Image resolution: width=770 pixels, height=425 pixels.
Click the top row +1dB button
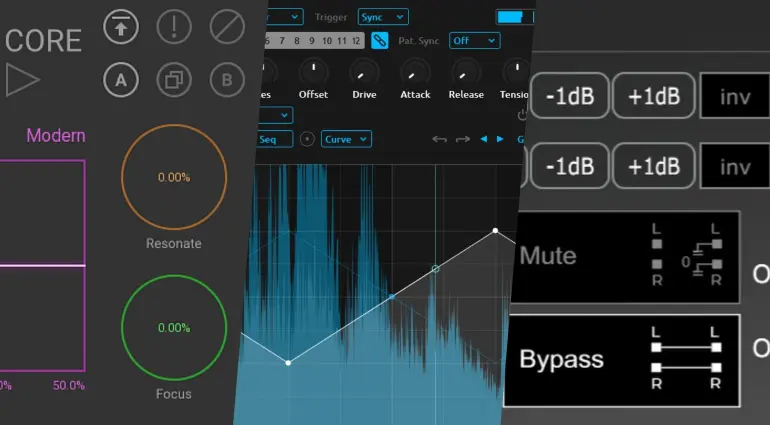click(x=654, y=97)
